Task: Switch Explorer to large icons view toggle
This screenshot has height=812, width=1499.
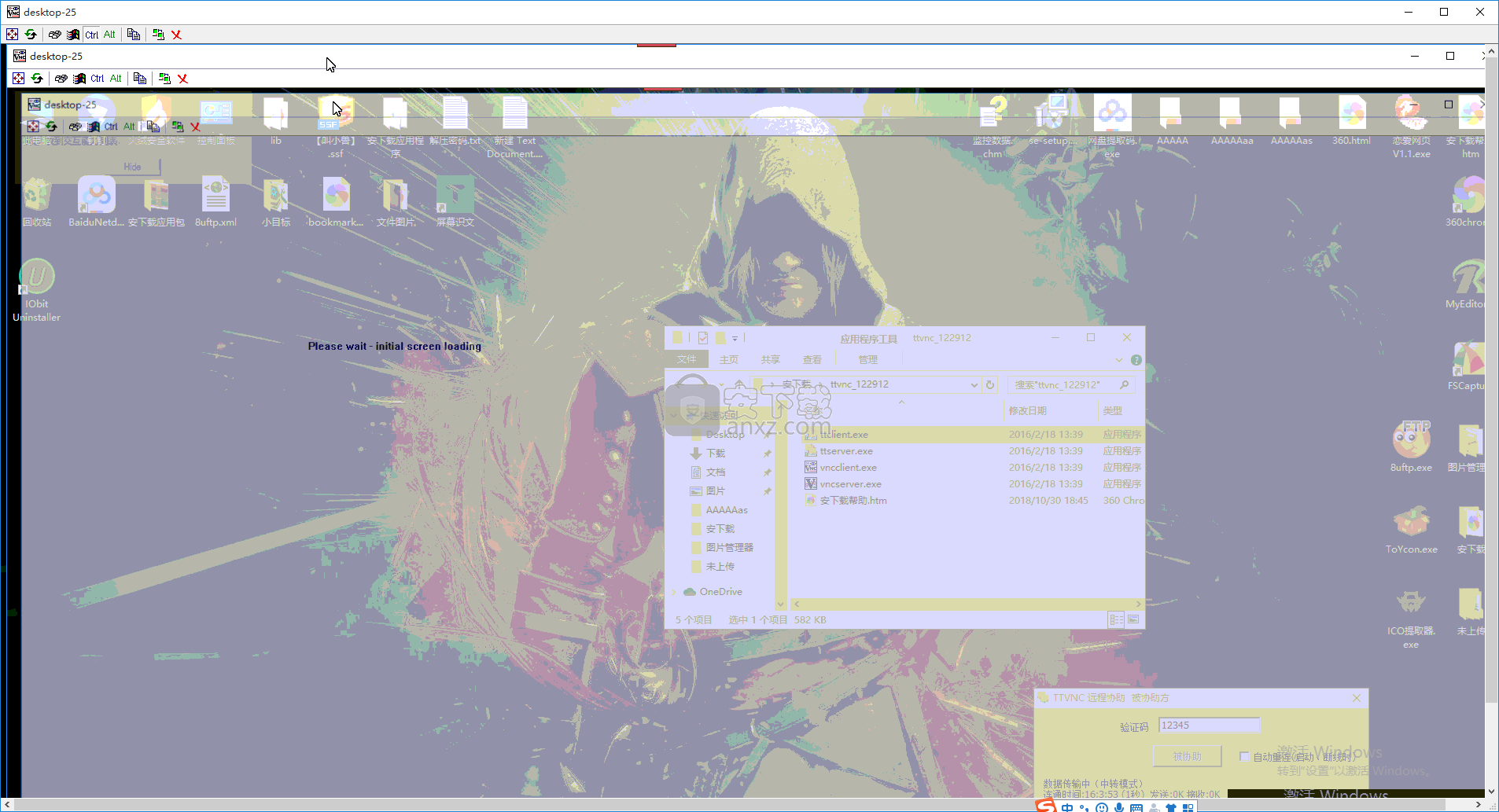Action: 1133,619
